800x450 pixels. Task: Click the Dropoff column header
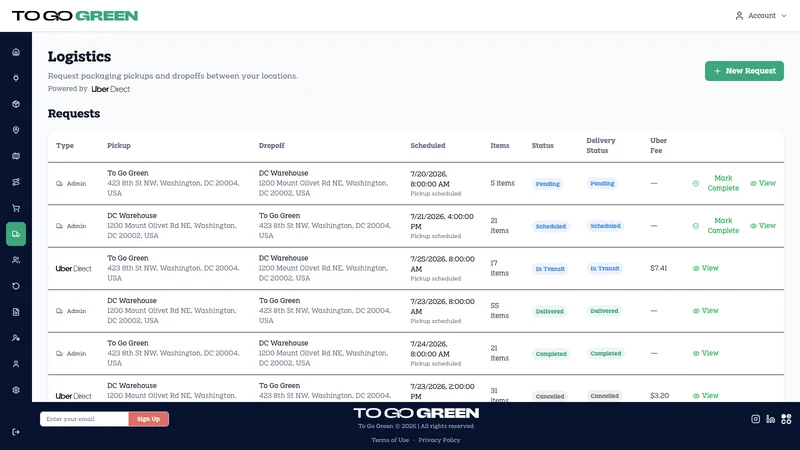(x=271, y=145)
